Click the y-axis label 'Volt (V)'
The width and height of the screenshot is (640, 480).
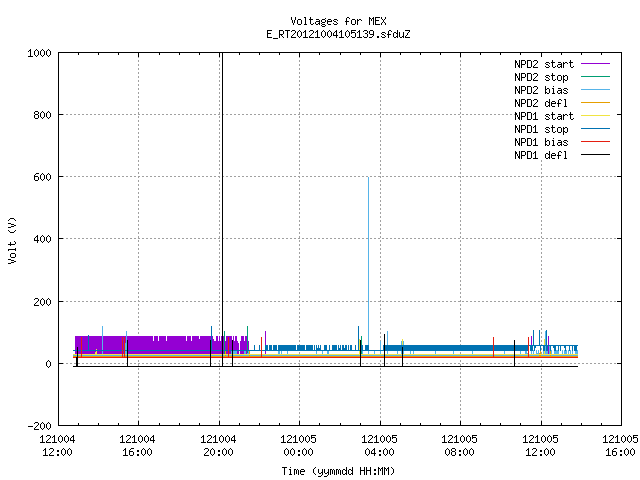pos(12,241)
